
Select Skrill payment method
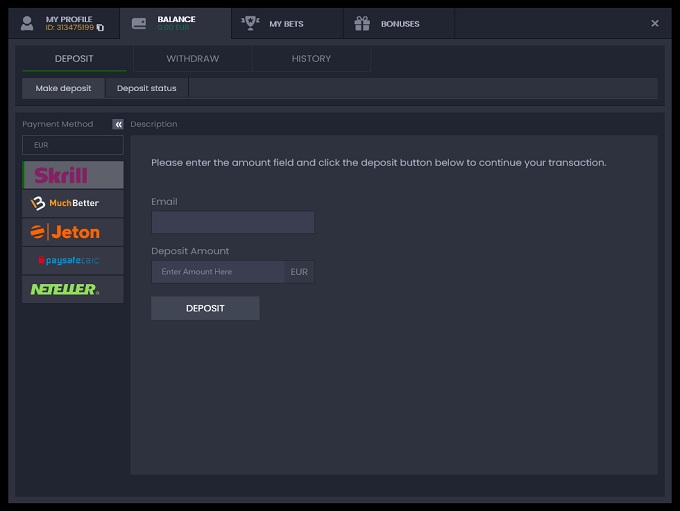(73, 175)
